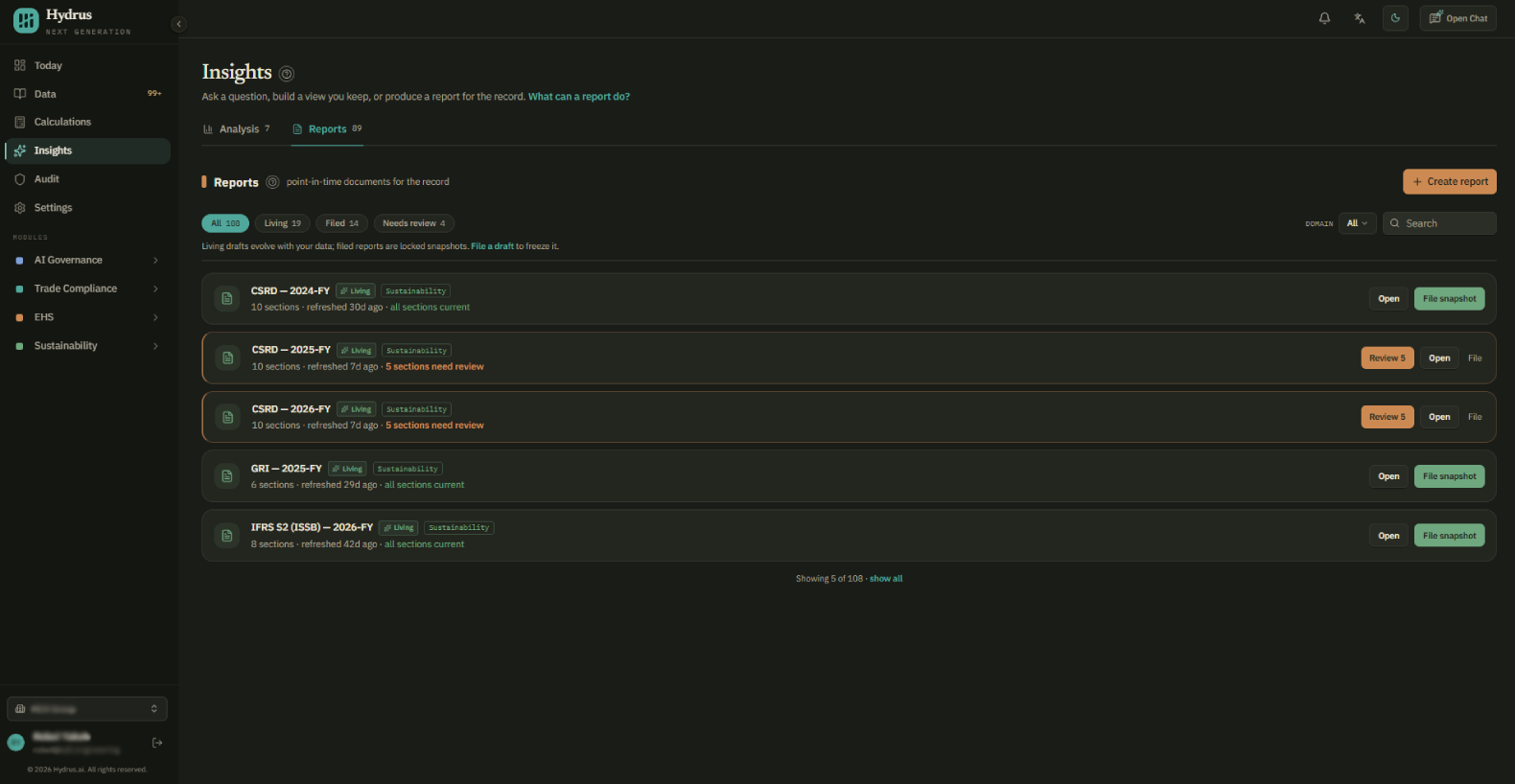Click the Hydrus logo icon
Screen dimensions: 1515x784
pos(26,20)
